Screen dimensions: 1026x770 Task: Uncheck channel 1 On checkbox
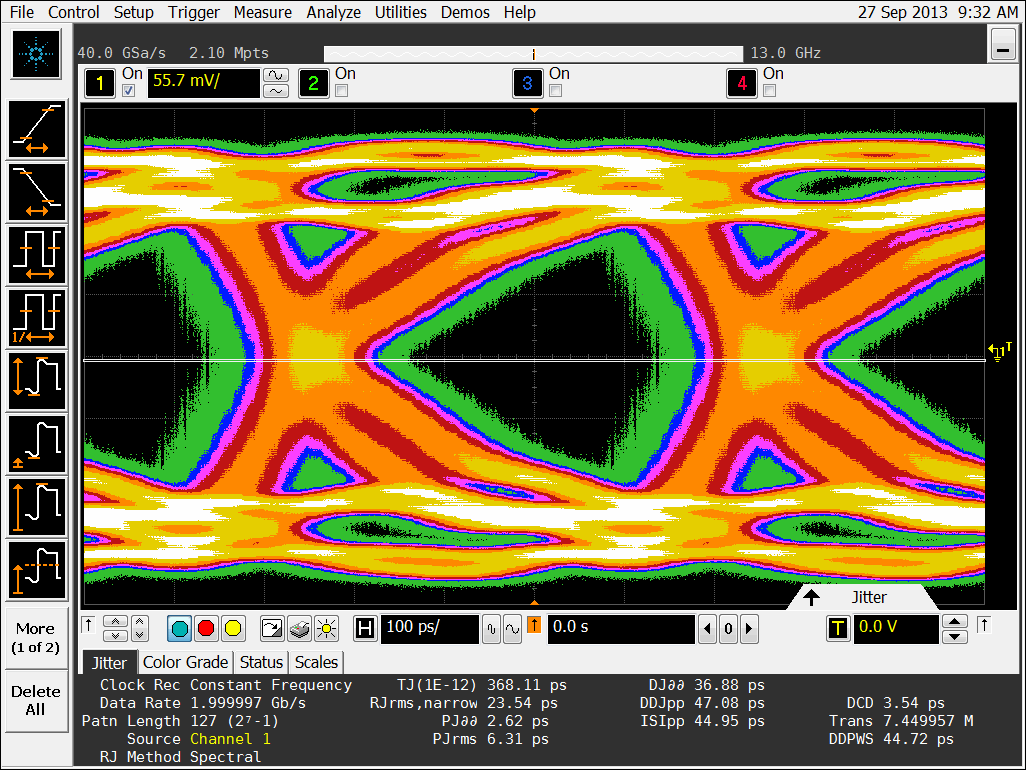tap(129, 91)
